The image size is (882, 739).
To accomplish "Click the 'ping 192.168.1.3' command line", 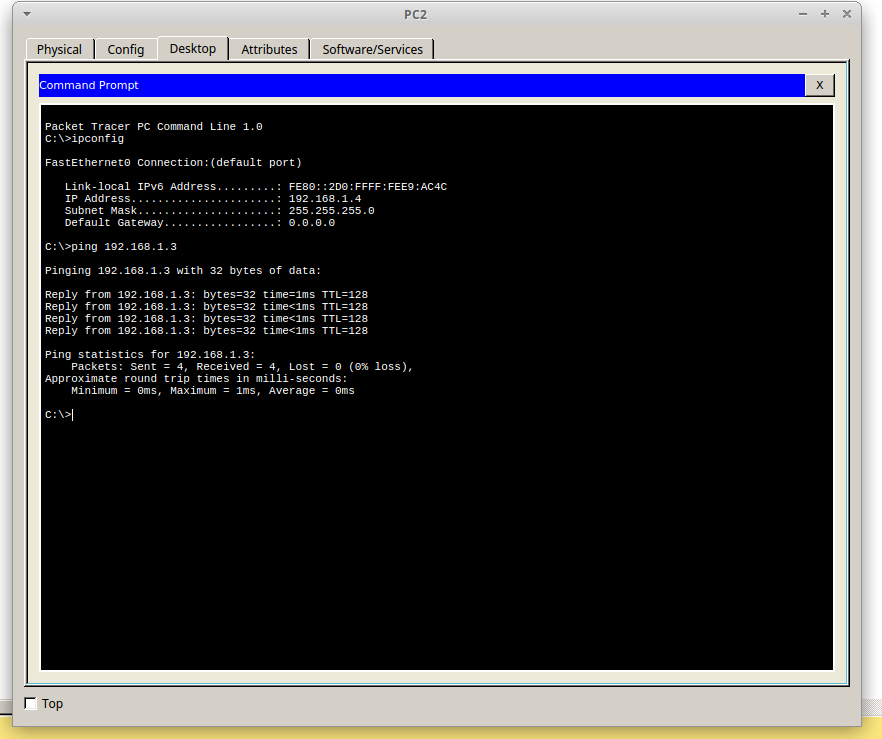I will pyautogui.click(x=111, y=247).
